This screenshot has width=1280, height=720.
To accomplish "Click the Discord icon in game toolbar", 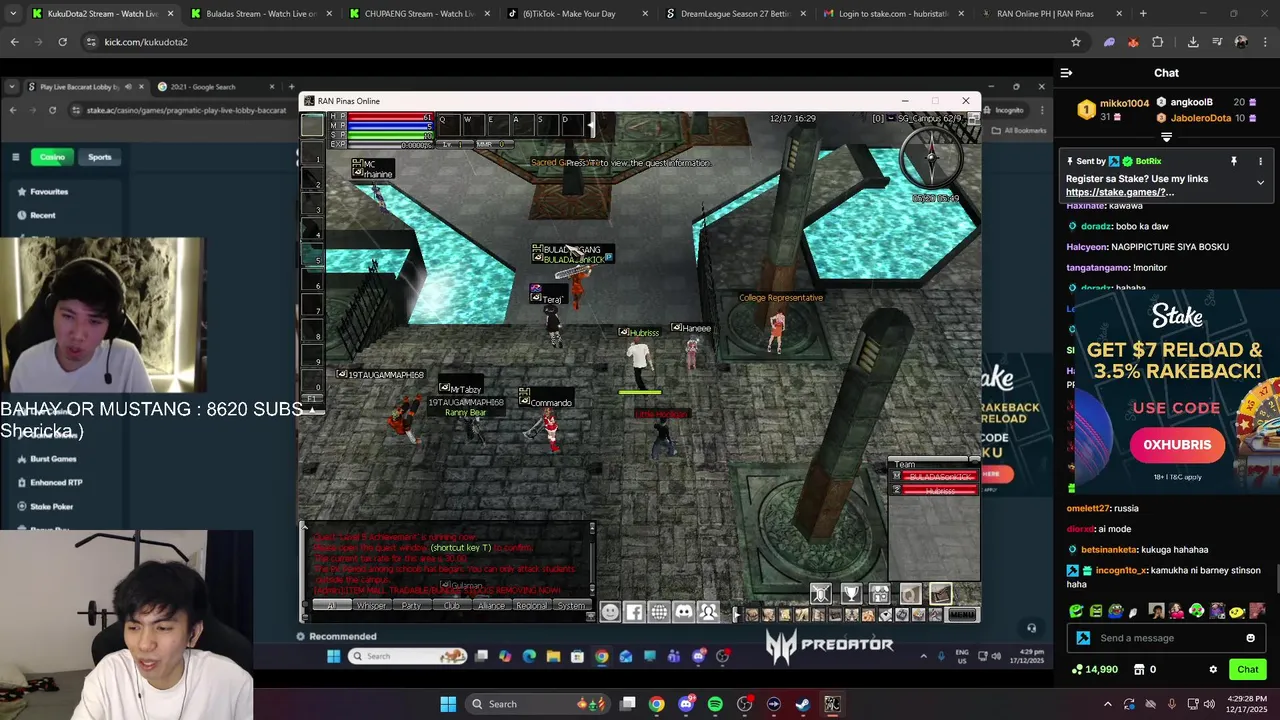I will (x=684, y=613).
